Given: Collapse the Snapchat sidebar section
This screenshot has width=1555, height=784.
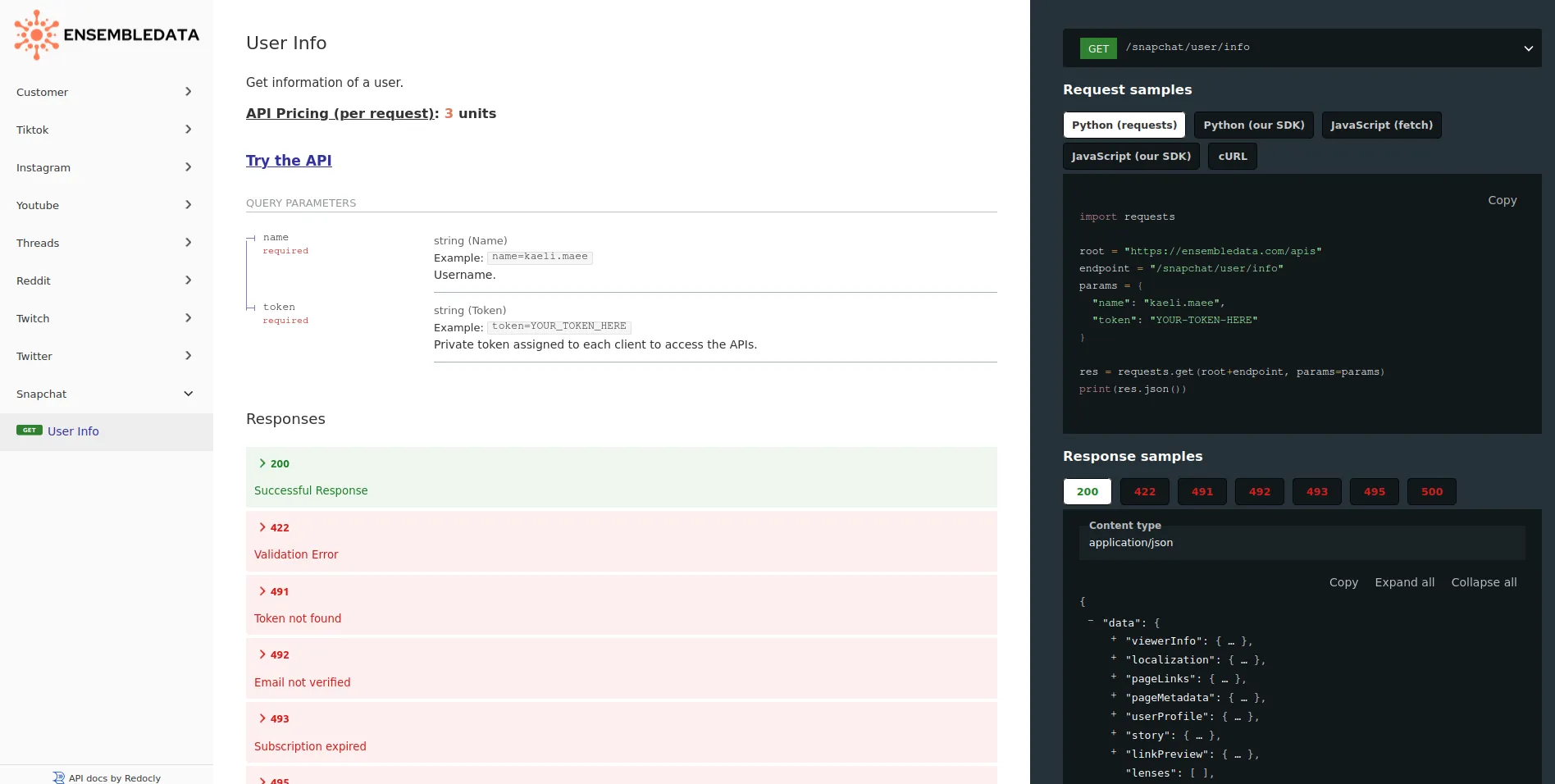Looking at the screenshot, I should [x=107, y=394].
